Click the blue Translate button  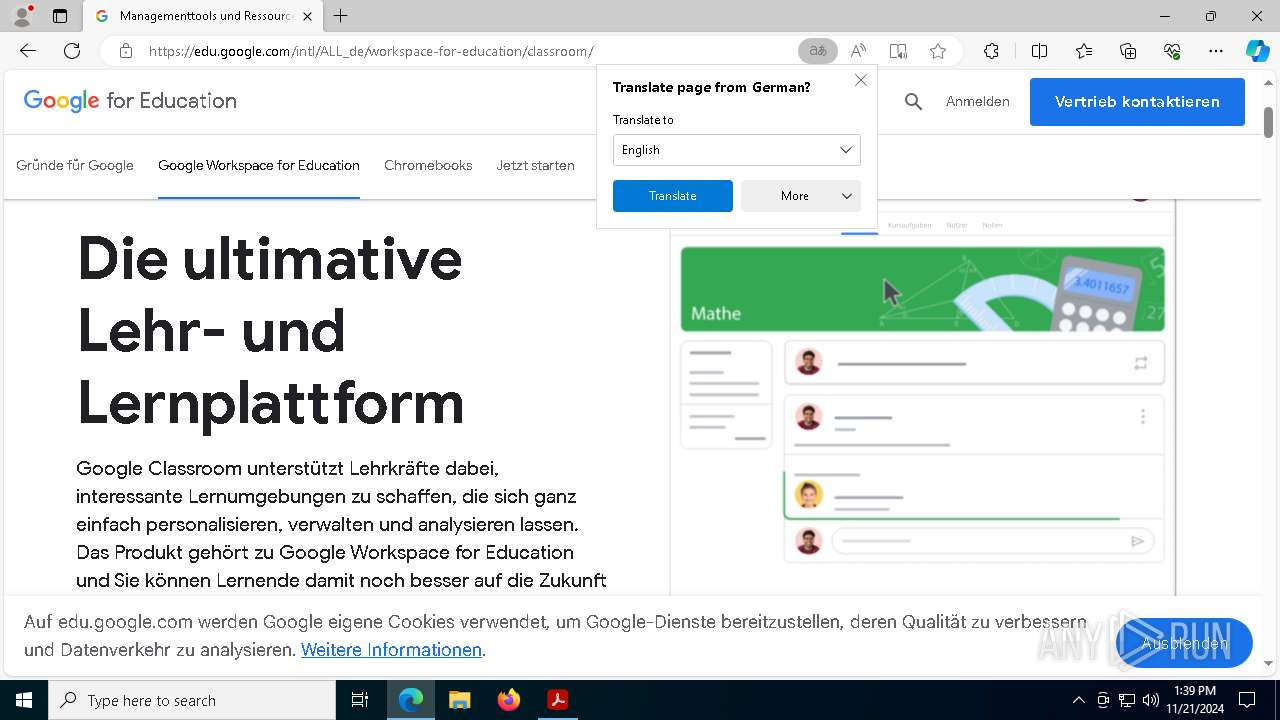672,196
